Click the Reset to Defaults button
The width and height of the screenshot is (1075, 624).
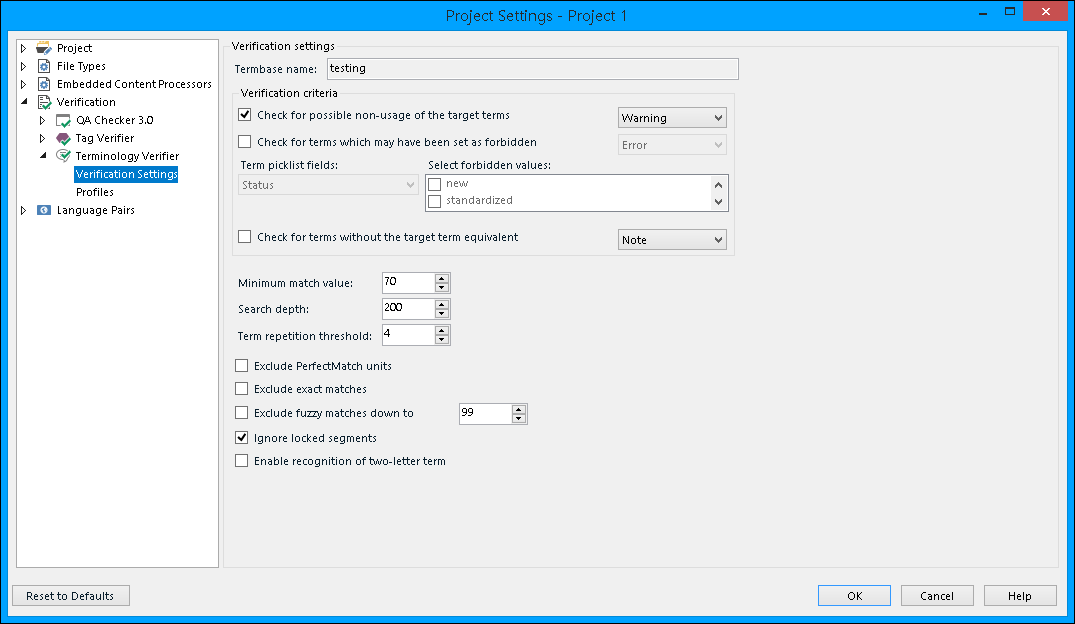(71, 596)
